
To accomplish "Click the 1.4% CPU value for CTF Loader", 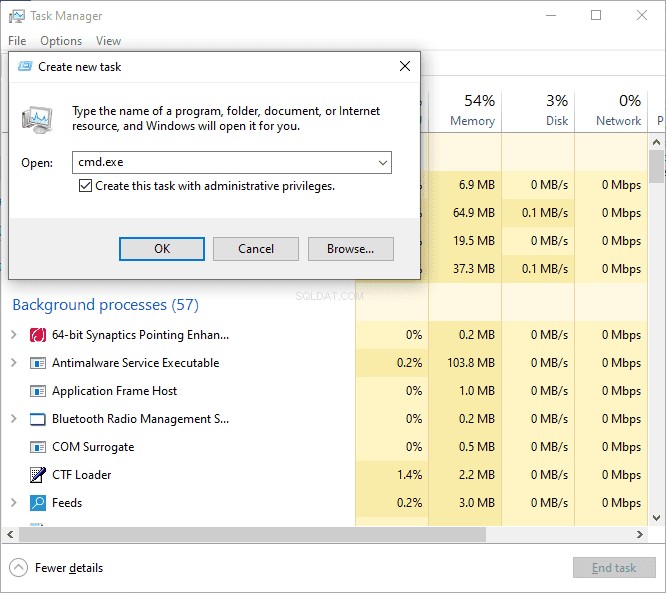I will pyautogui.click(x=409, y=475).
